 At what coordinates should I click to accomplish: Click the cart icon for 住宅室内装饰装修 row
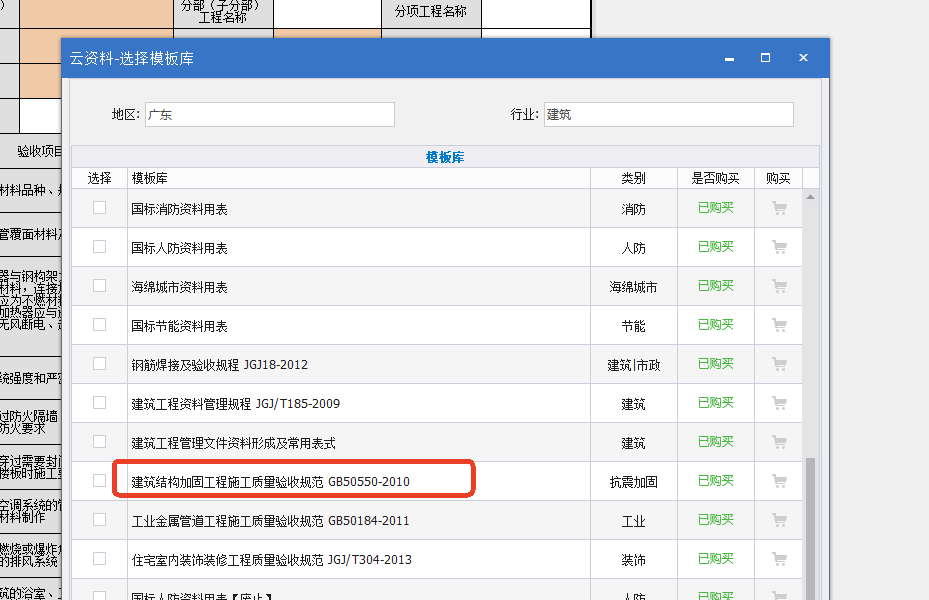(779, 560)
